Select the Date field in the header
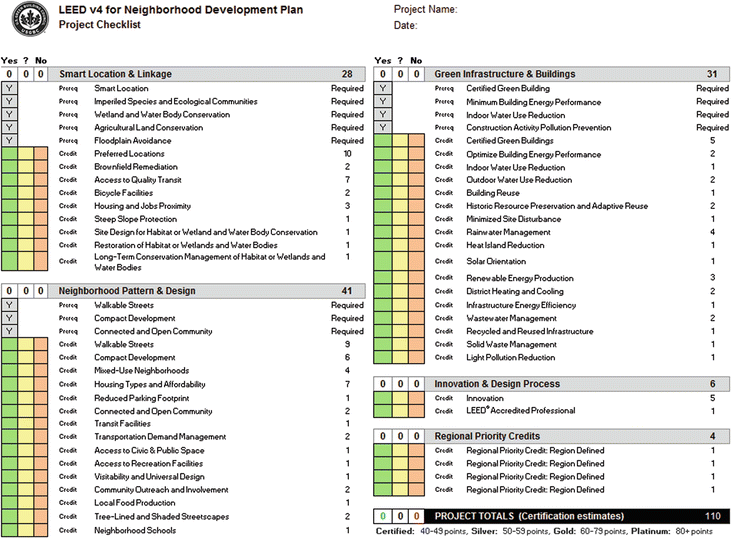Image resolution: width=732 pixels, height=539 pixels. (405, 26)
